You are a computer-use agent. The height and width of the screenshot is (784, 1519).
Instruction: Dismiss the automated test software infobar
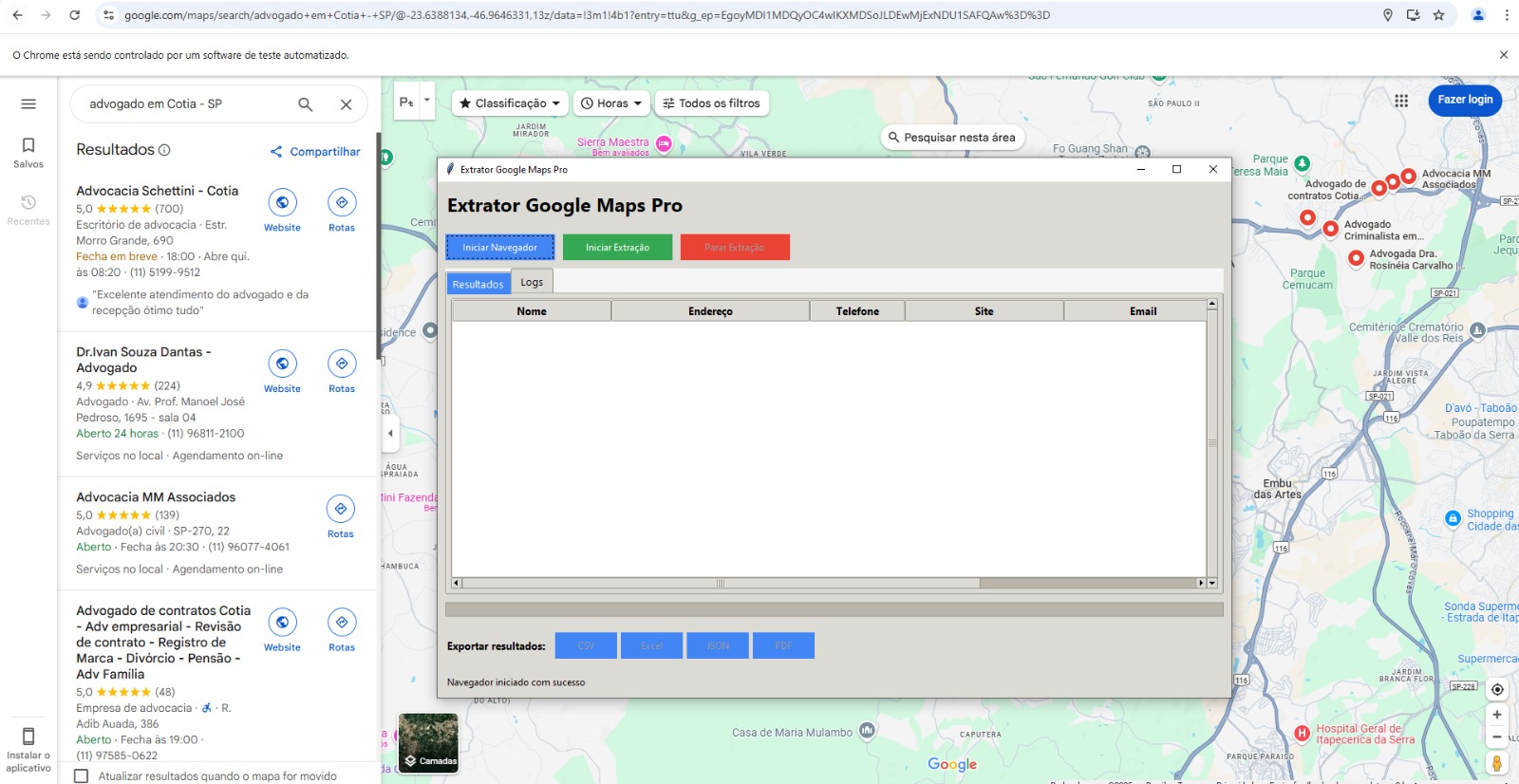coord(1504,55)
